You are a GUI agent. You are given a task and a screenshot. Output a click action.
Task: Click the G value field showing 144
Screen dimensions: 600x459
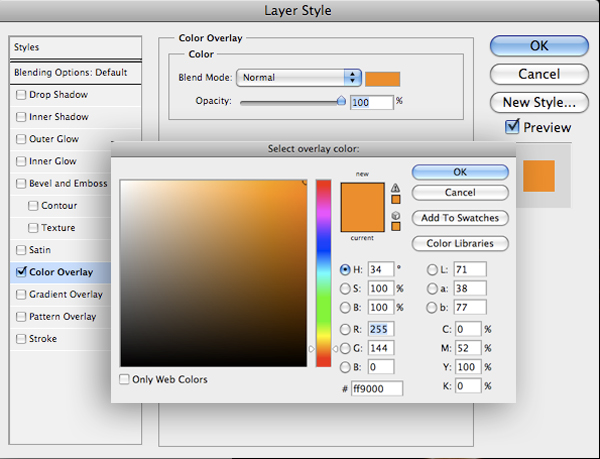point(381,348)
